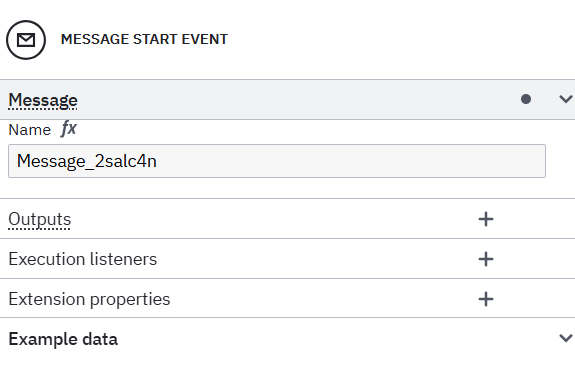Viewport: 575px width, 367px height.
Task: Click the Name field label
Action: coord(30,130)
